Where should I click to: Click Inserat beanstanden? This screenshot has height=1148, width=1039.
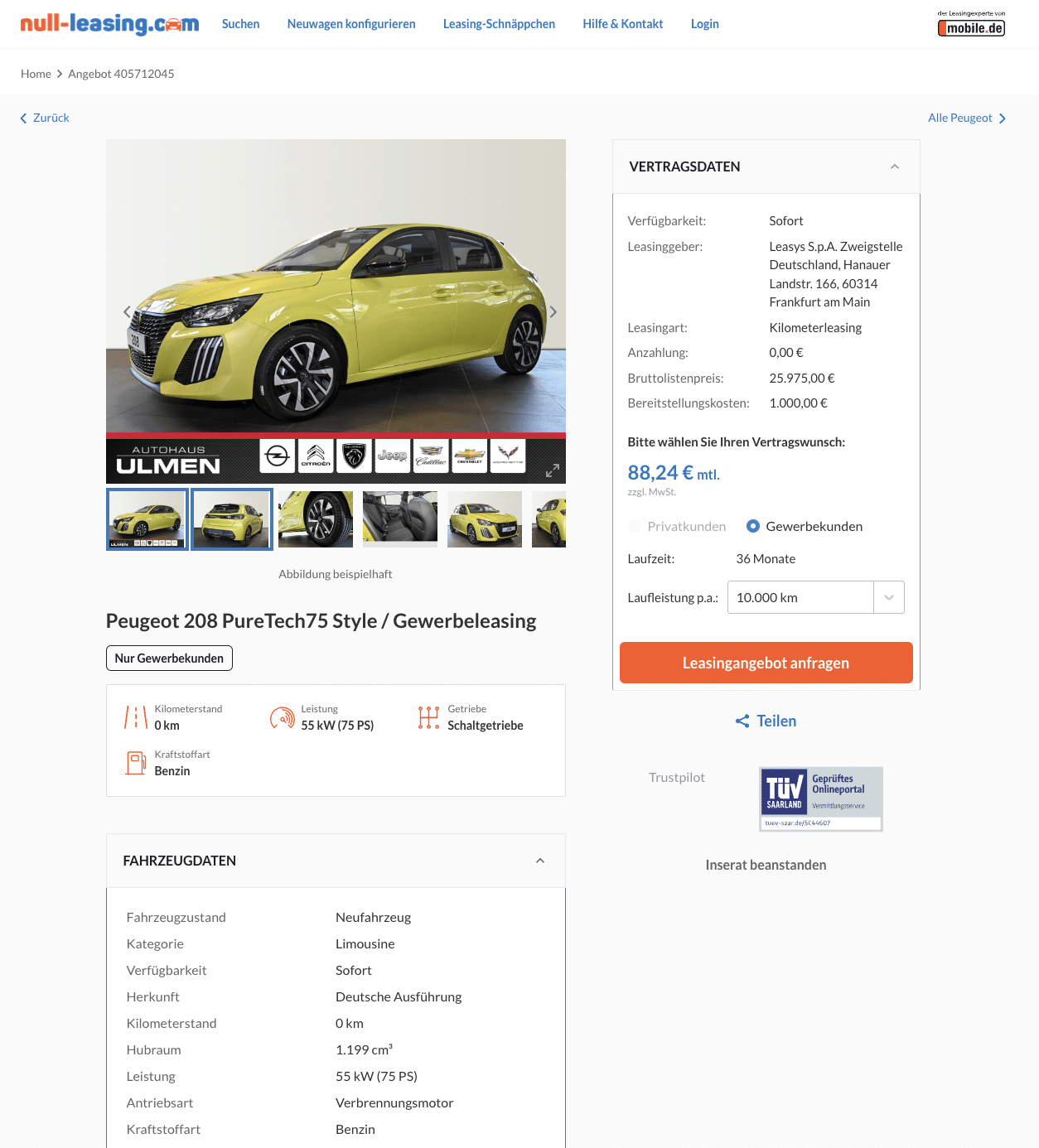[x=766, y=865]
